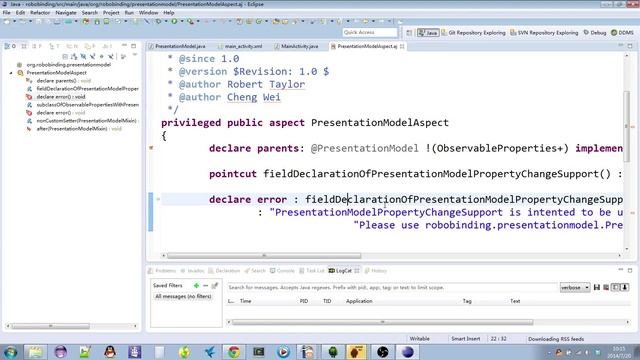Open the Navigate menu
Image resolution: width=640 pixels, height=360 pixels.
pyautogui.click(x=66, y=13)
